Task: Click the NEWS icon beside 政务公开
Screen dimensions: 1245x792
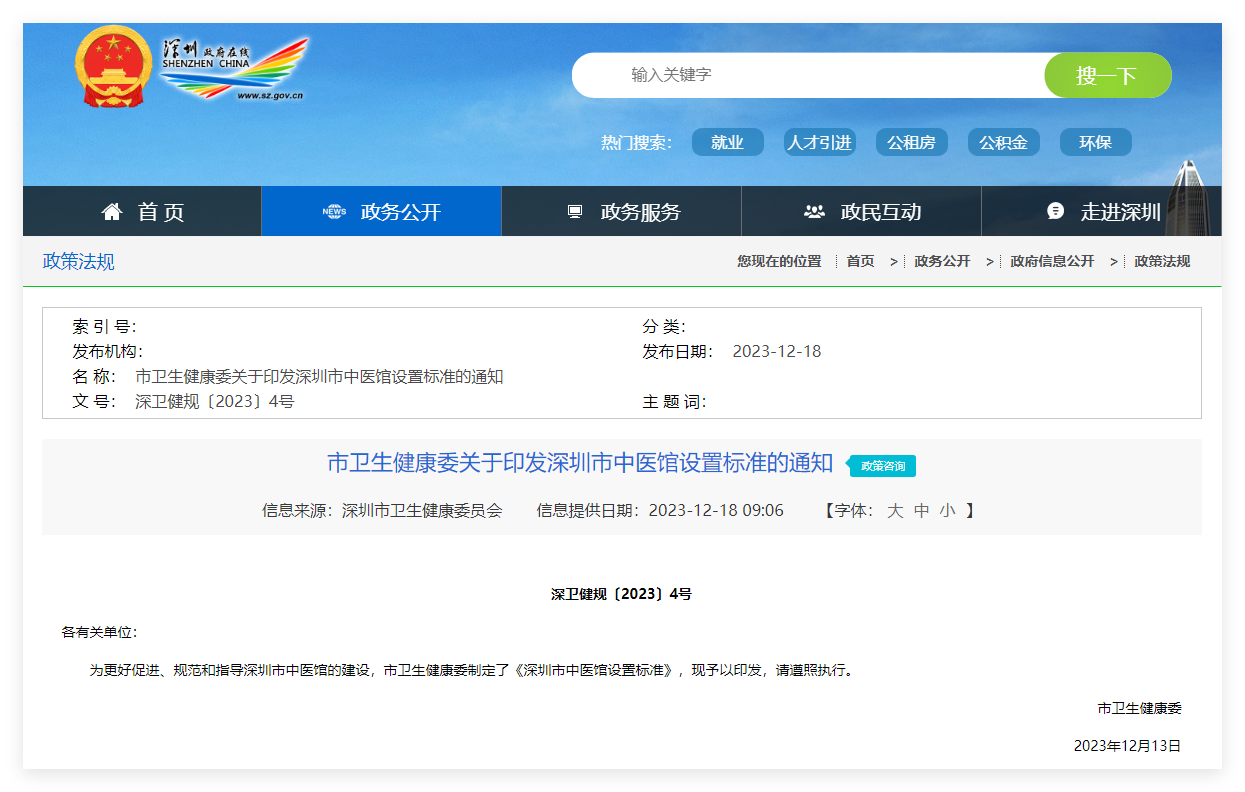Action: click(334, 212)
